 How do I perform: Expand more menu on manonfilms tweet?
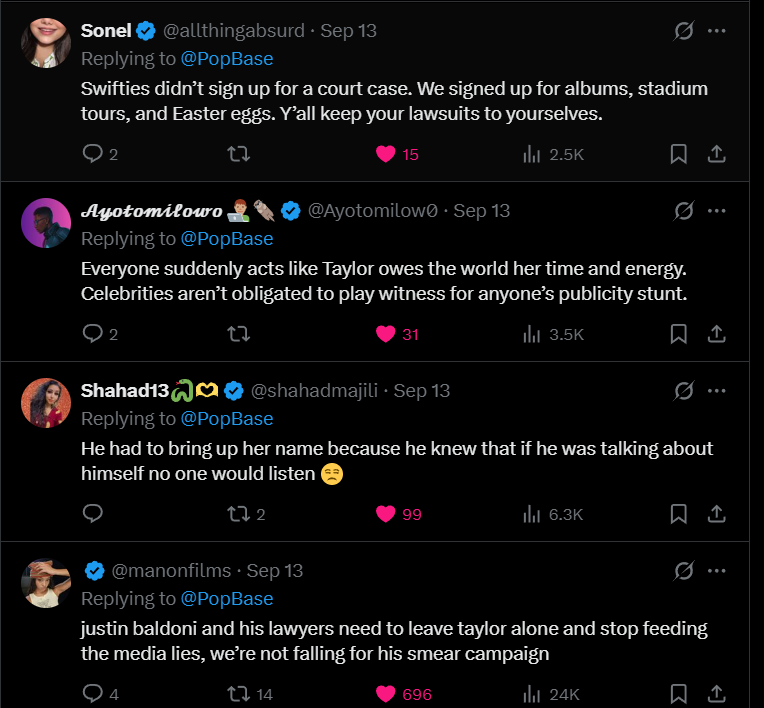[716, 571]
